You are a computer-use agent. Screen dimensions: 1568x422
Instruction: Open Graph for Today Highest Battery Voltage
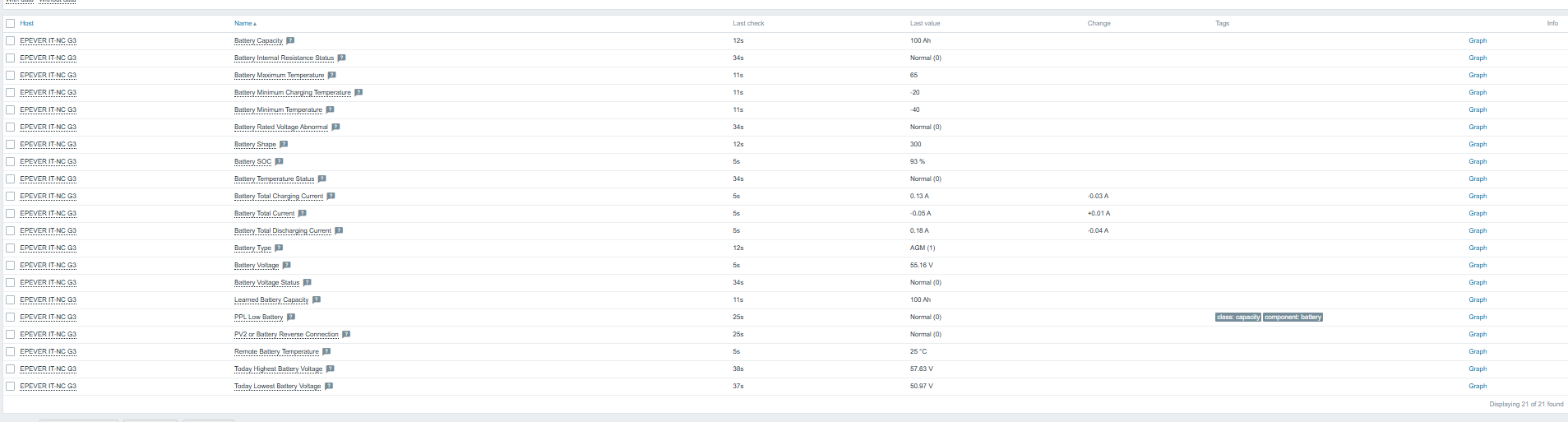(1478, 369)
